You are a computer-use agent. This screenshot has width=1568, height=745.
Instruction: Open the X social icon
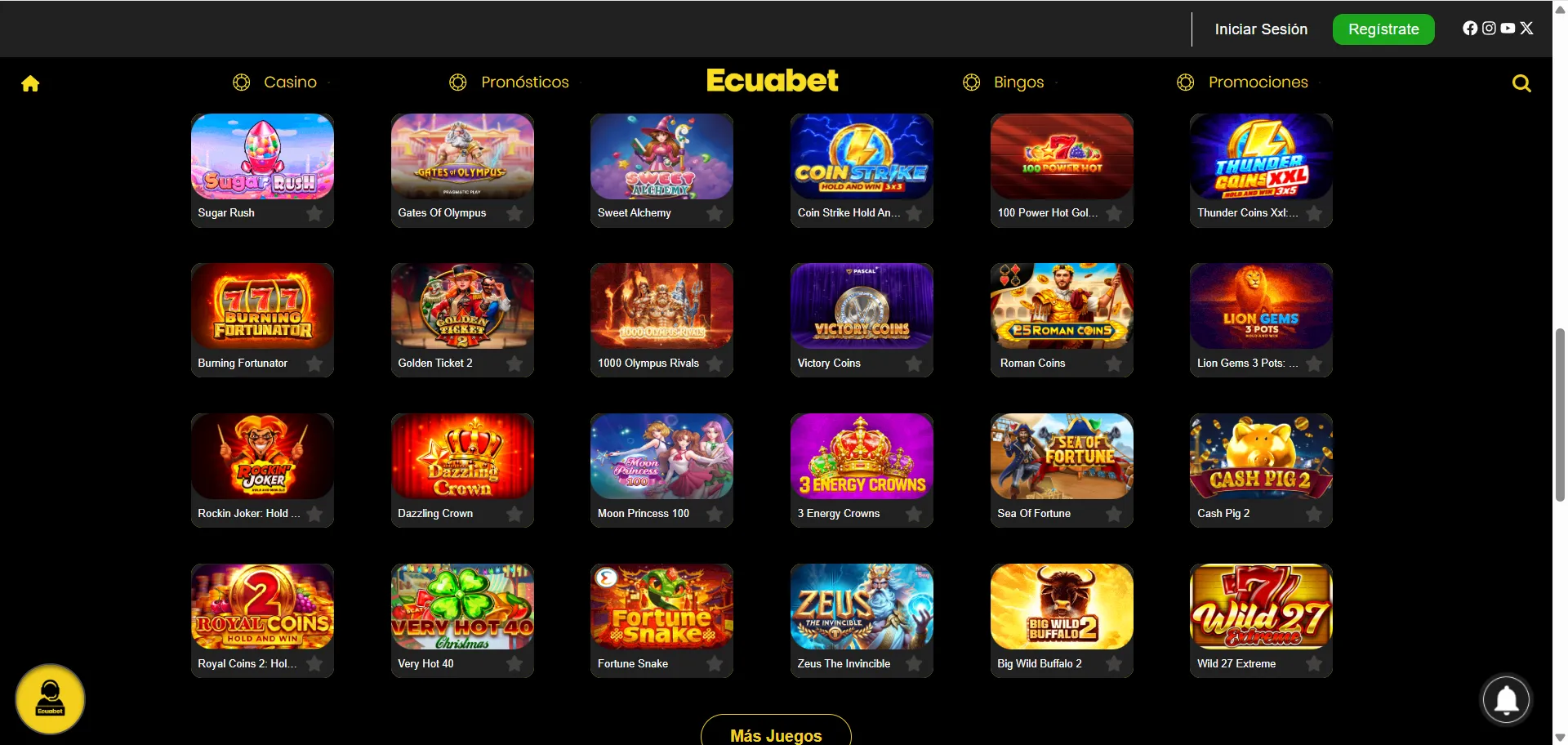[1526, 29]
